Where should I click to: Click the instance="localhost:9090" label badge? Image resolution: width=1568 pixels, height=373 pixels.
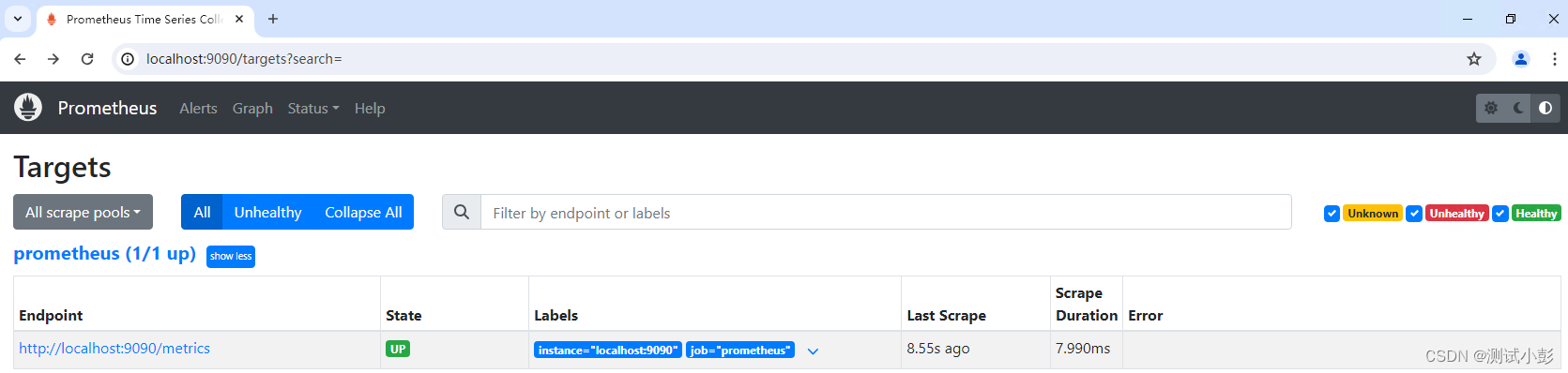607,350
